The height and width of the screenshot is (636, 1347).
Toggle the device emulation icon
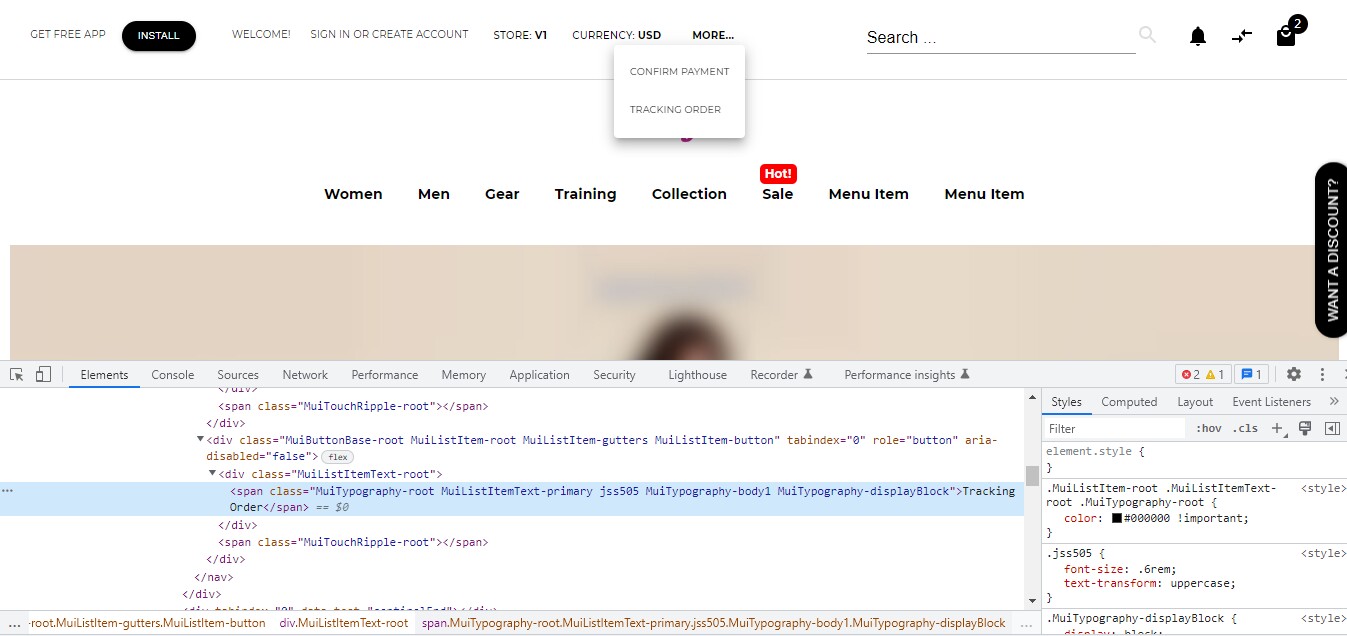tap(42, 372)
